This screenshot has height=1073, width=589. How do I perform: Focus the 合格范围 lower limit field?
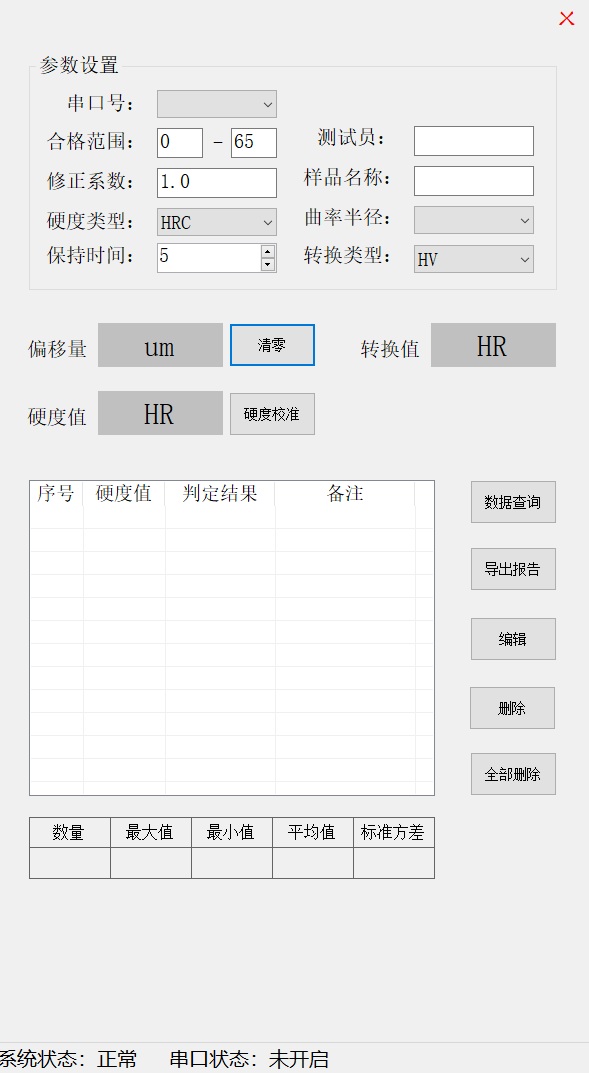pos(180,142)
